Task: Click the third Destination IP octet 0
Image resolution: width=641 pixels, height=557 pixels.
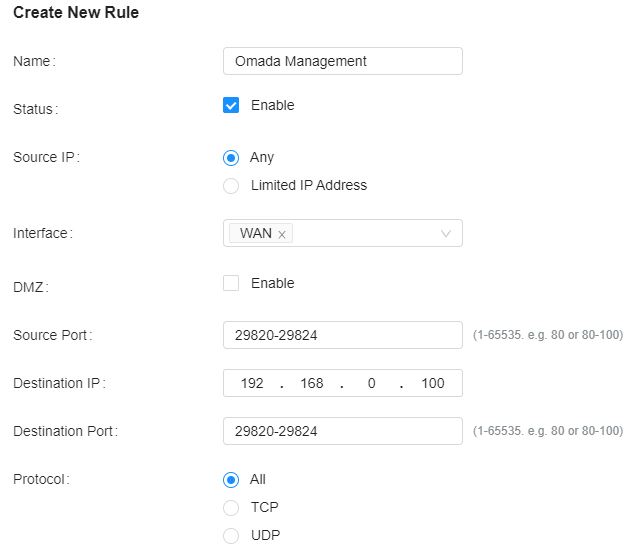Action: (x=371, y=383)
